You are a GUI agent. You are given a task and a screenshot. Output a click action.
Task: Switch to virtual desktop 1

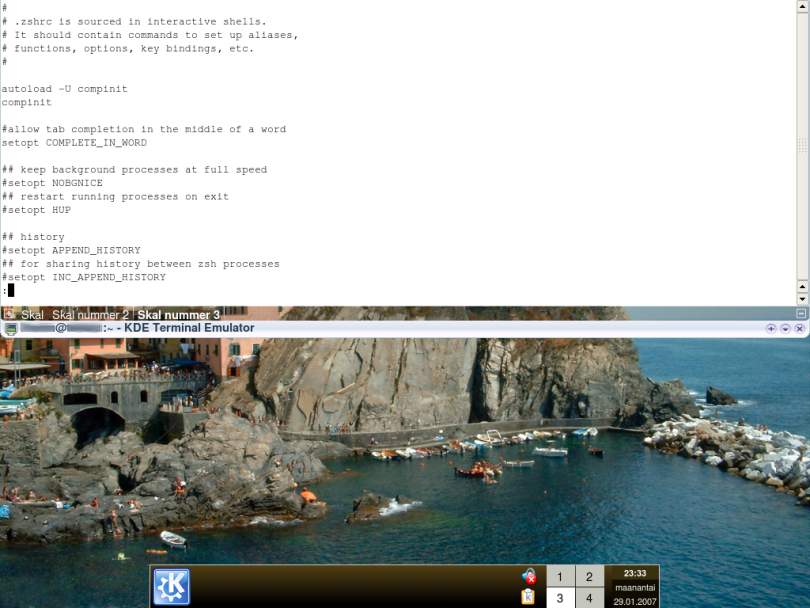(x=559, y=577)
